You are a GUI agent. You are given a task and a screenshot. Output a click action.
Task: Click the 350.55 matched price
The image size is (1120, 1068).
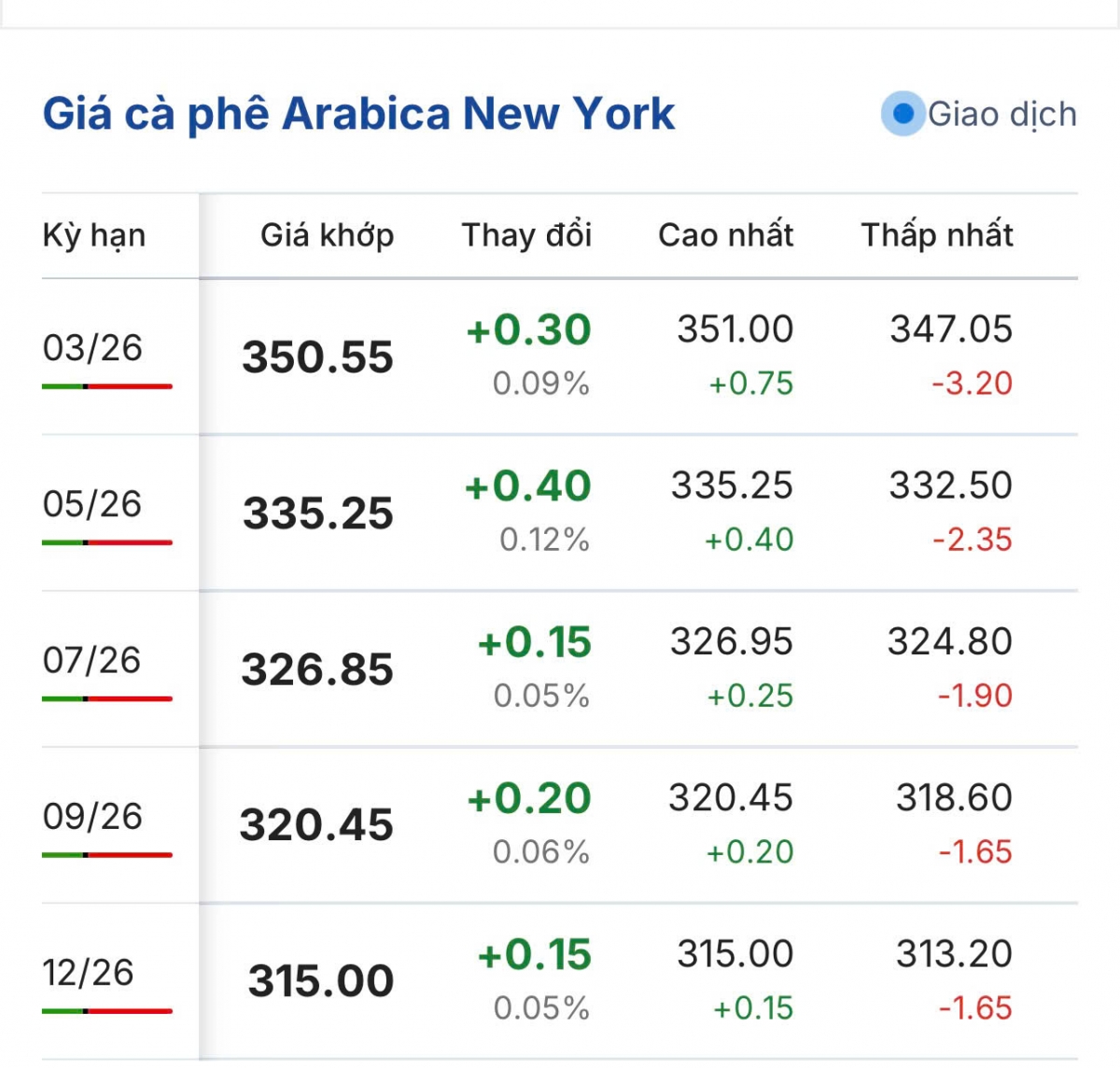(317, 358)
